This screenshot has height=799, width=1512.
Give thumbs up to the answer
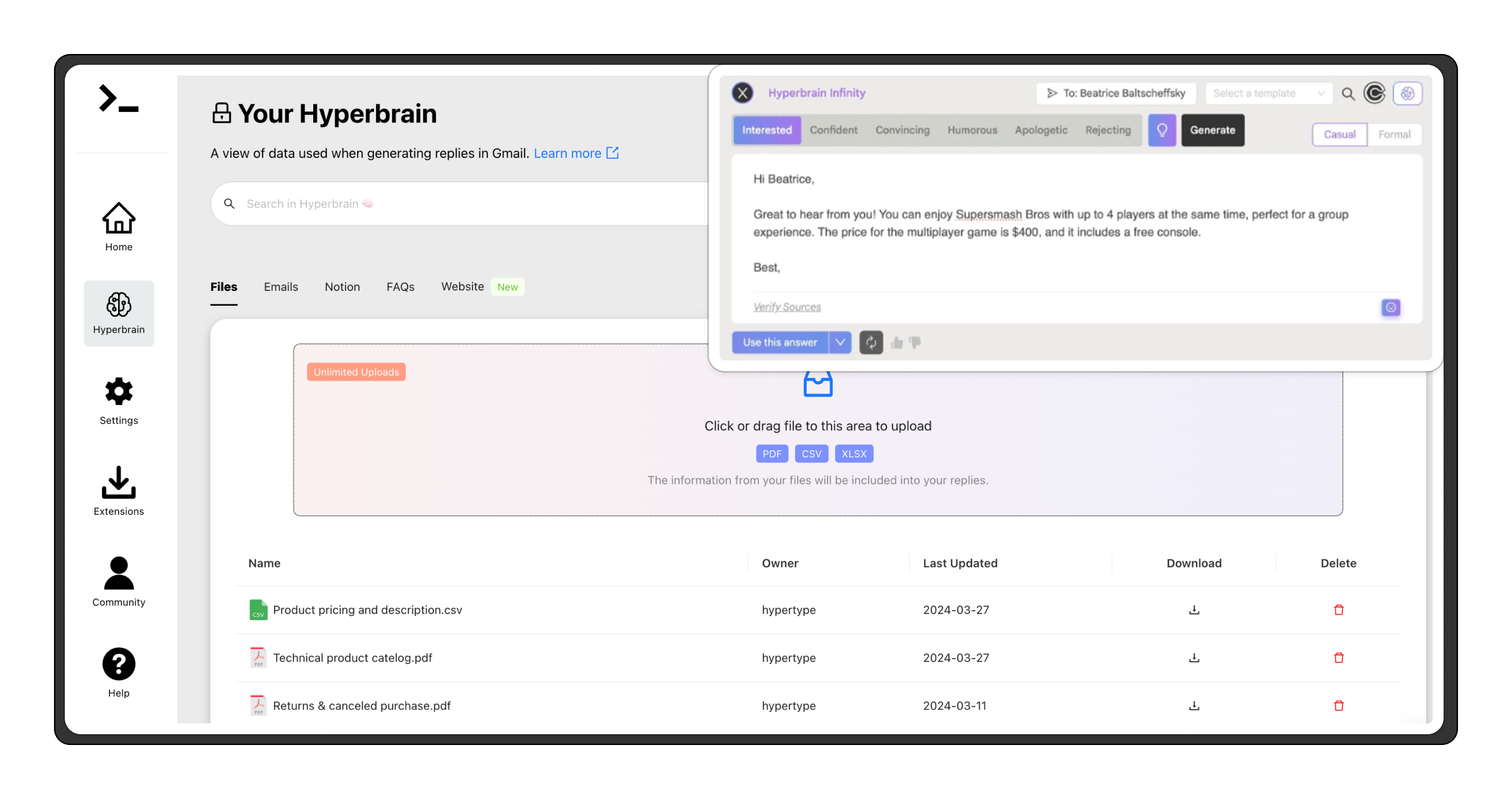[896, 343]
